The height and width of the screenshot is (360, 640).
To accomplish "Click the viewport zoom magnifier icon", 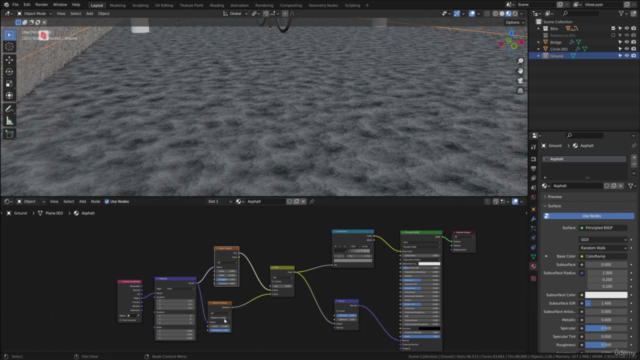I will point(520,61).
